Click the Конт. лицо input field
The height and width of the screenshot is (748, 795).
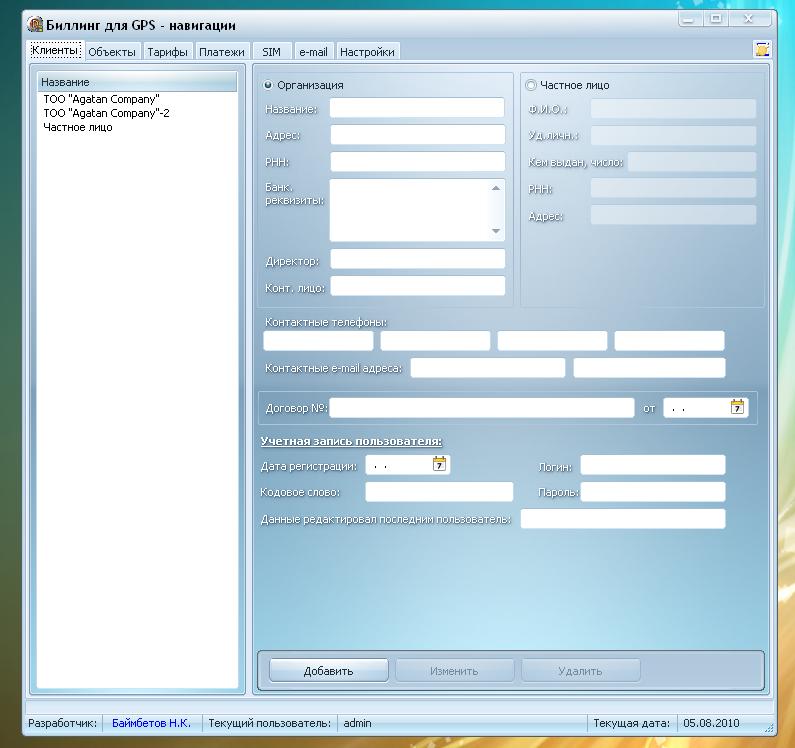click(x=417, y=286)
